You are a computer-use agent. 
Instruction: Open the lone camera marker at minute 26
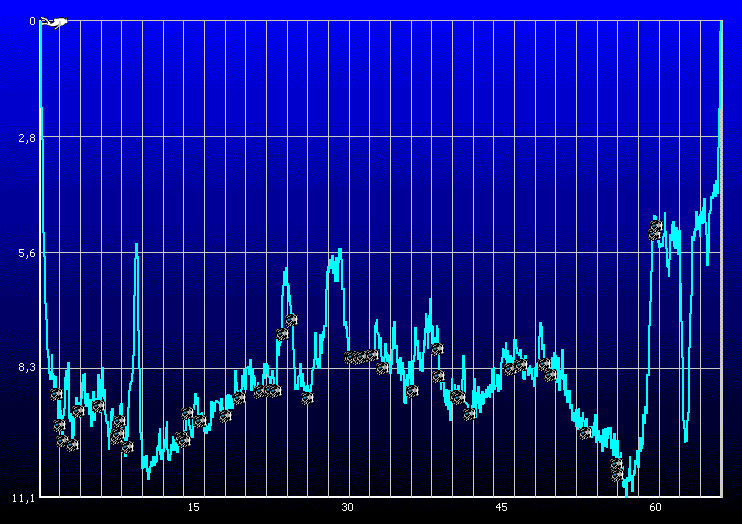[x=307, y=398]
